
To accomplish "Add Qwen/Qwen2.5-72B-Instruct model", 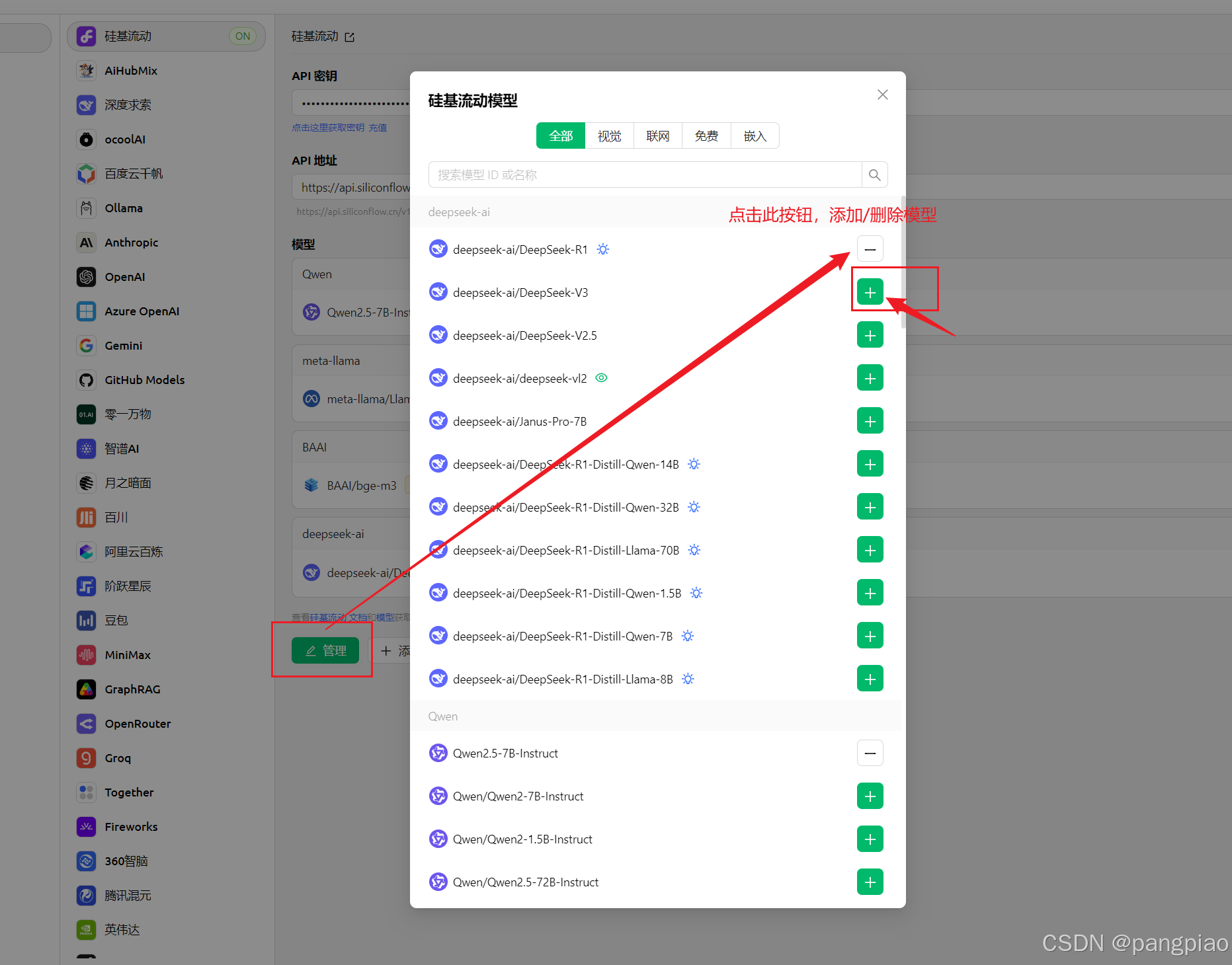I will click(x=870, y=882).
